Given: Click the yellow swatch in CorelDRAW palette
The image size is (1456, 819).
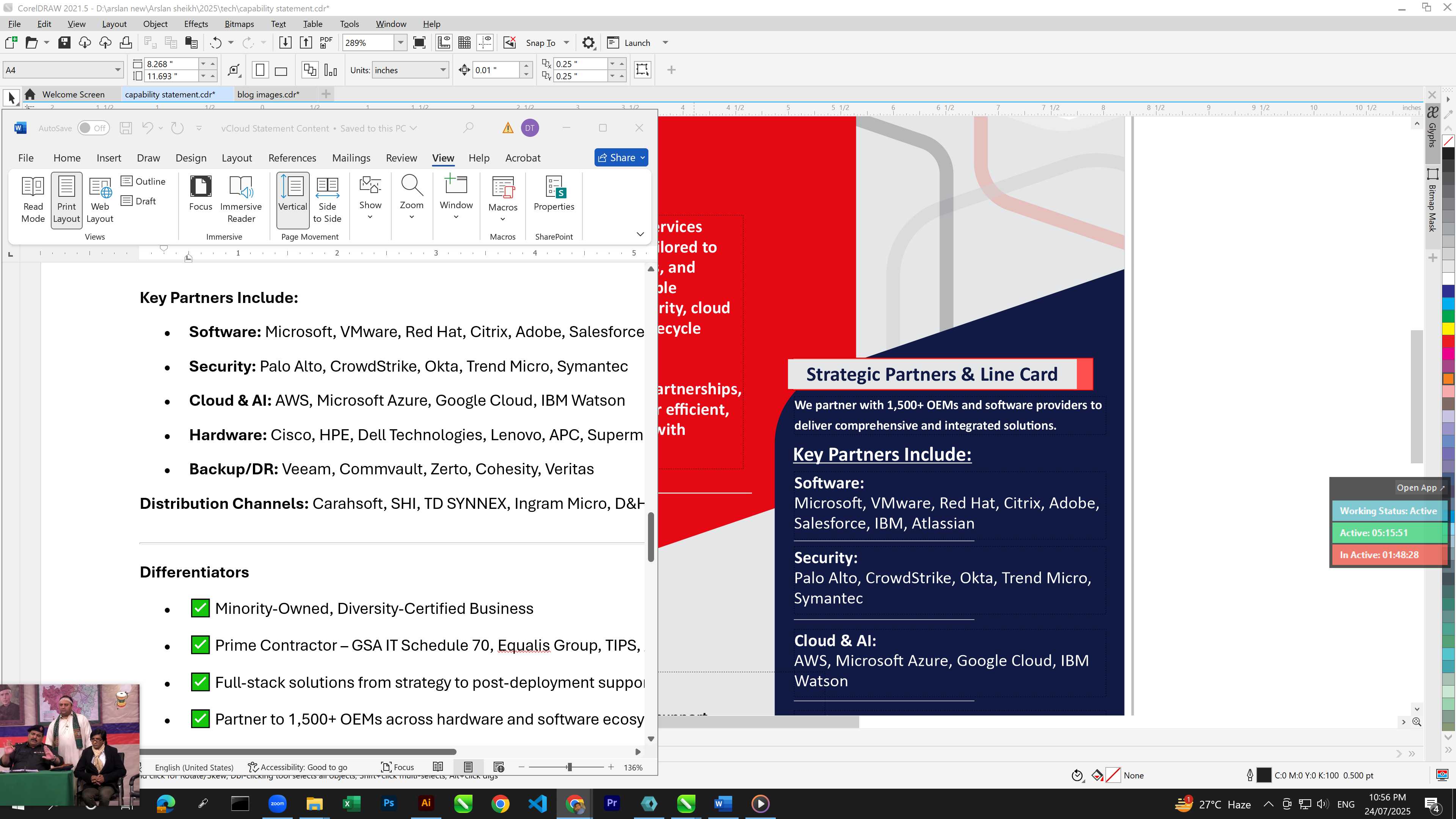Looking at the screenshot, I should pos(1449,328).
